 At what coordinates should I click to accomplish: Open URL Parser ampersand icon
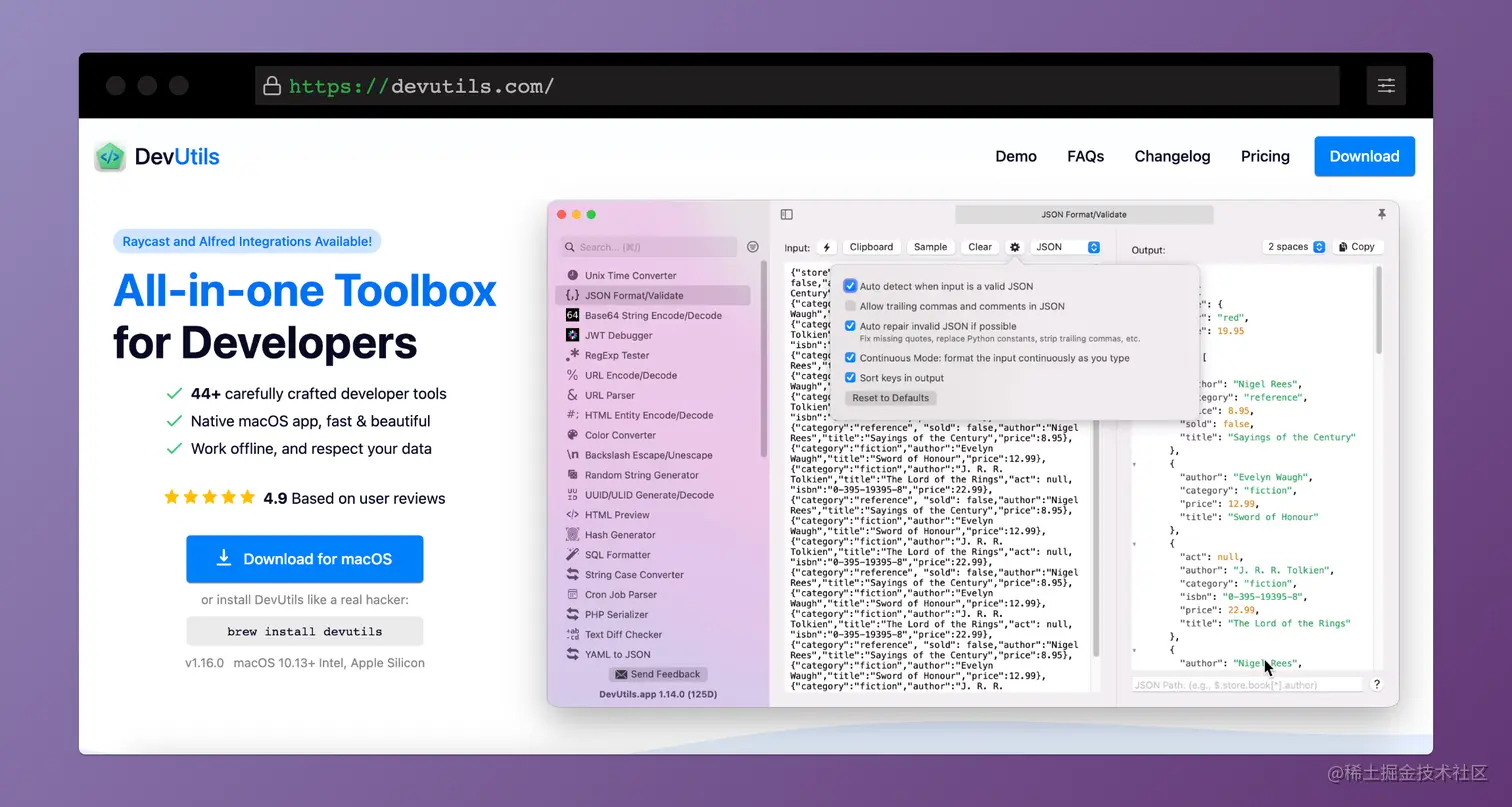click(572, 395)
